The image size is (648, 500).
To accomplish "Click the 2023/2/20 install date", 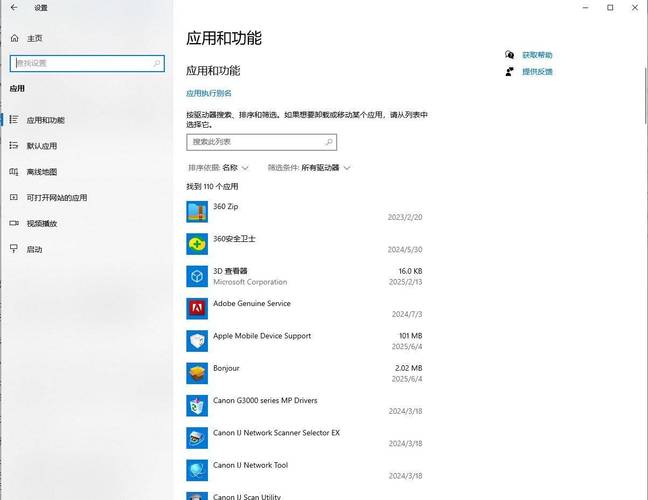I will click(405, 217).
